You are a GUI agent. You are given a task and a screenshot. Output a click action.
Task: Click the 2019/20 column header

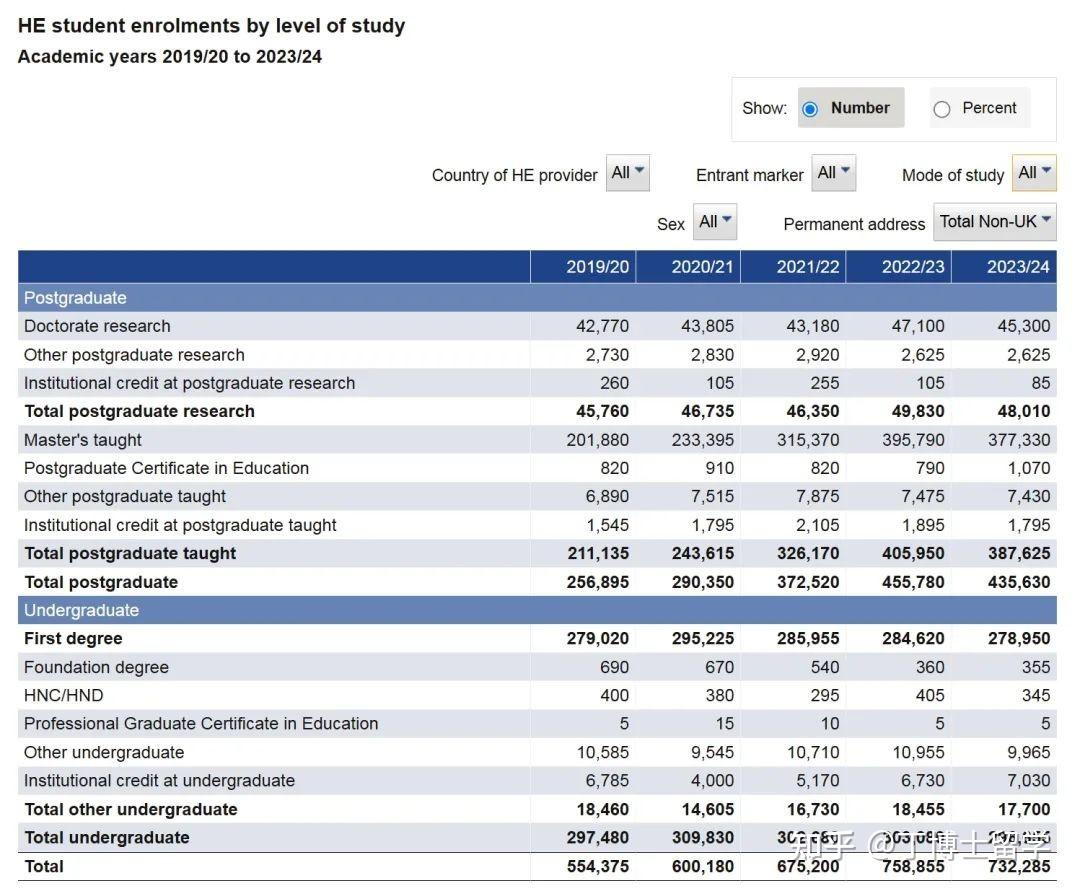(597, 266)
